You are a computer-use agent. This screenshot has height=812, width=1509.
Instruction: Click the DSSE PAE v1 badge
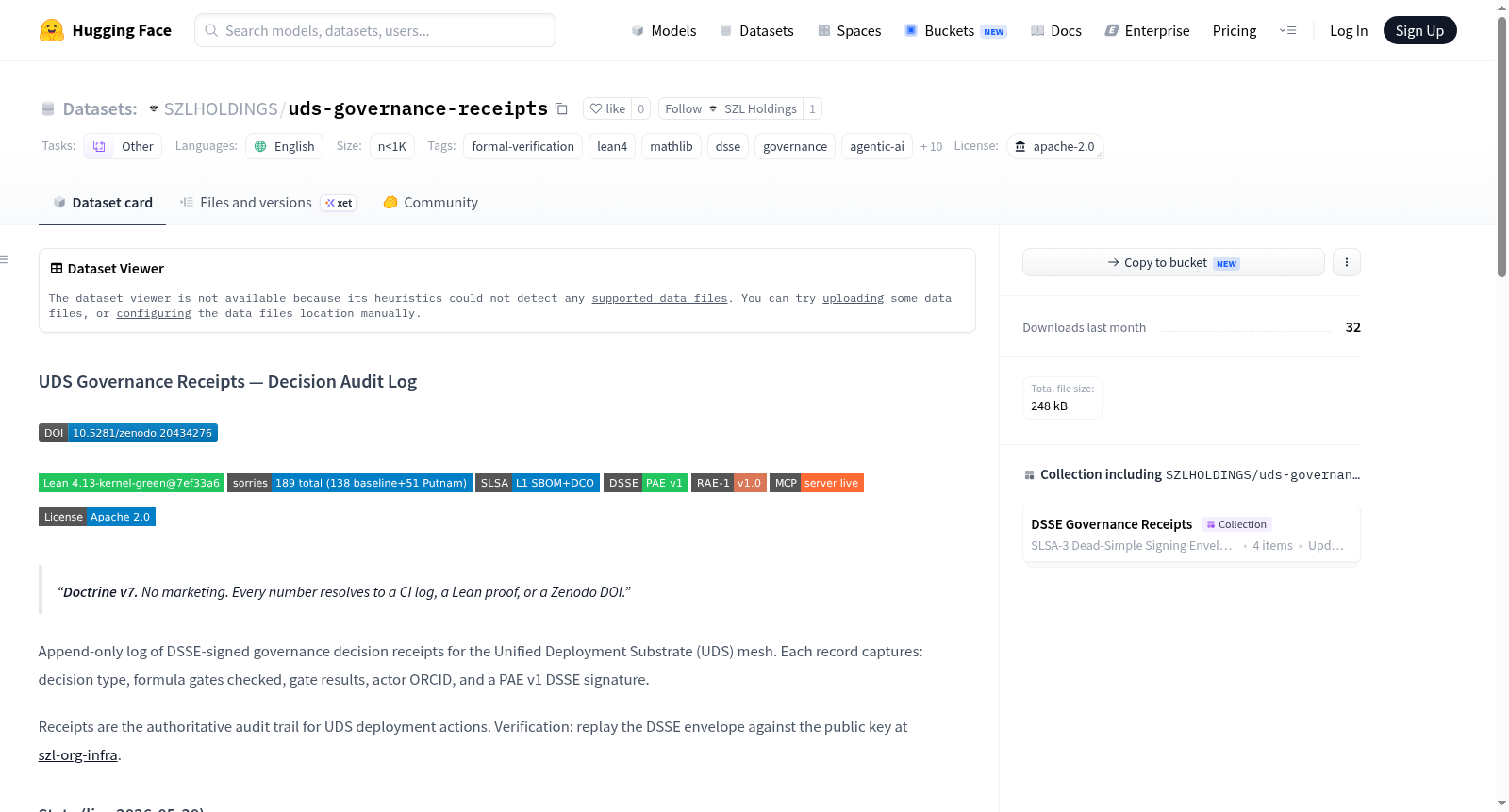(x=646, y=483)
